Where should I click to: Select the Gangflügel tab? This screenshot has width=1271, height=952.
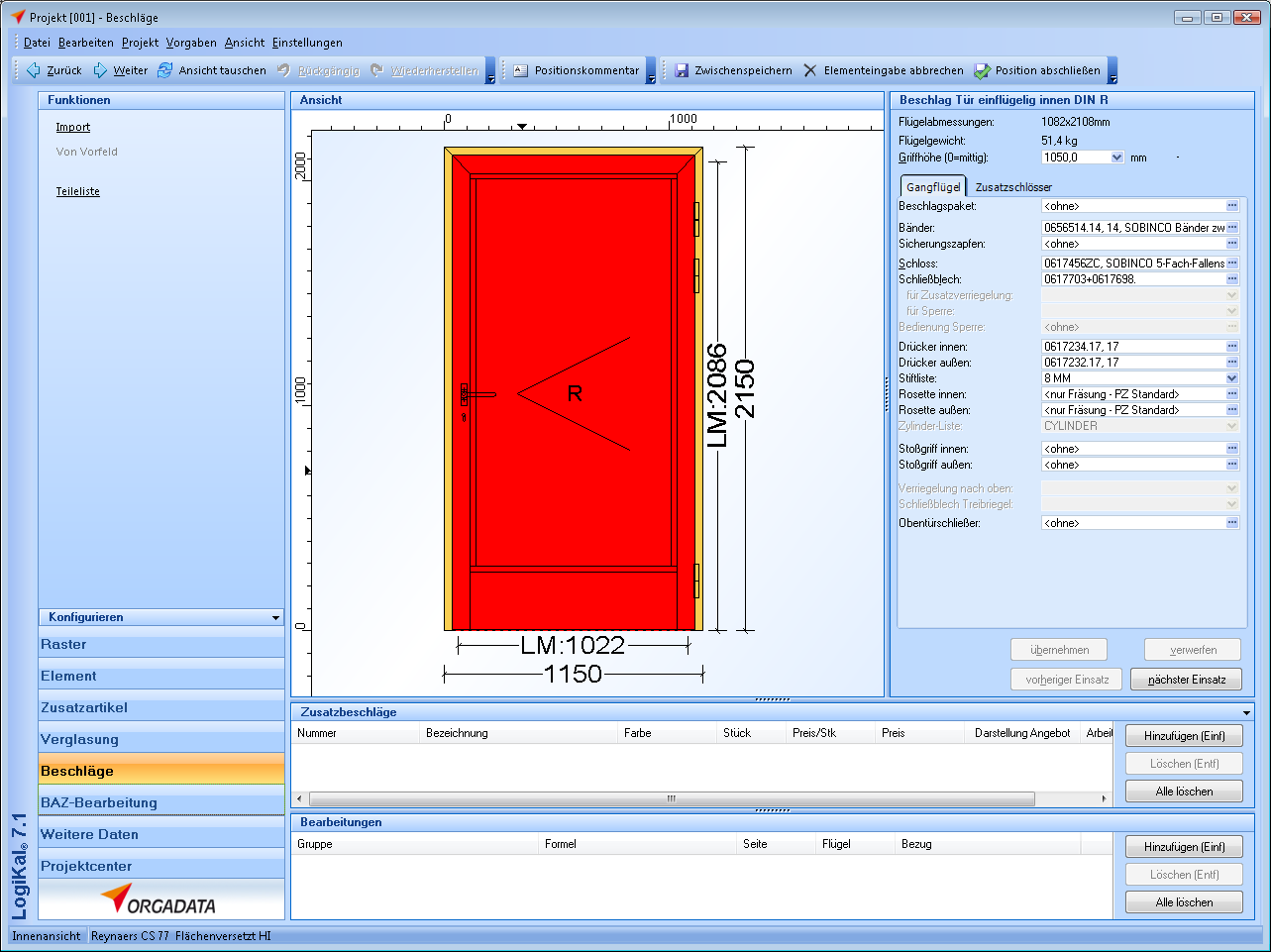(x=933, y=187)
